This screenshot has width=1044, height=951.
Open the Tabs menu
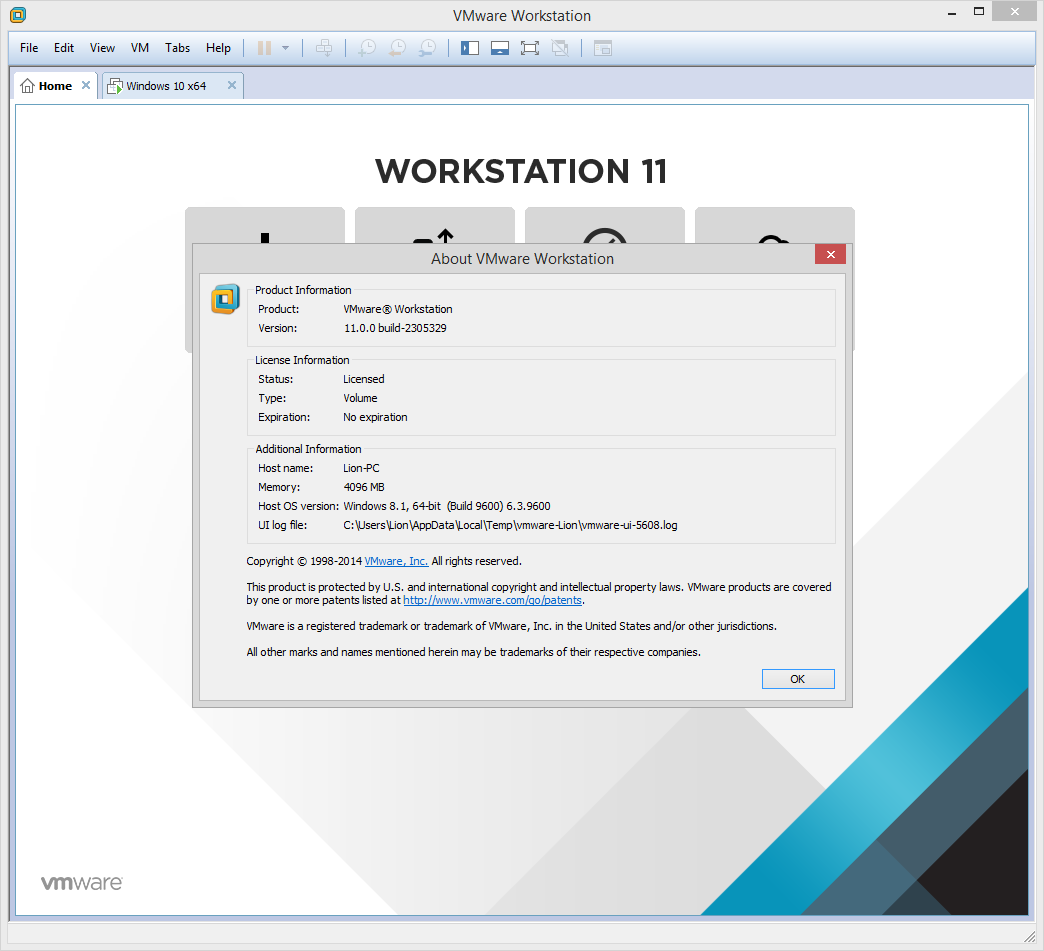[178, 48]
